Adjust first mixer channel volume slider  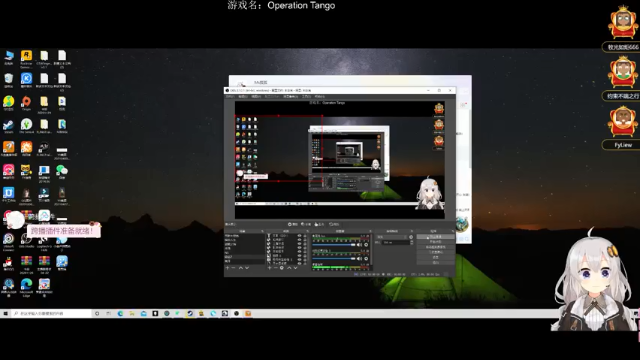coord(333,244)
